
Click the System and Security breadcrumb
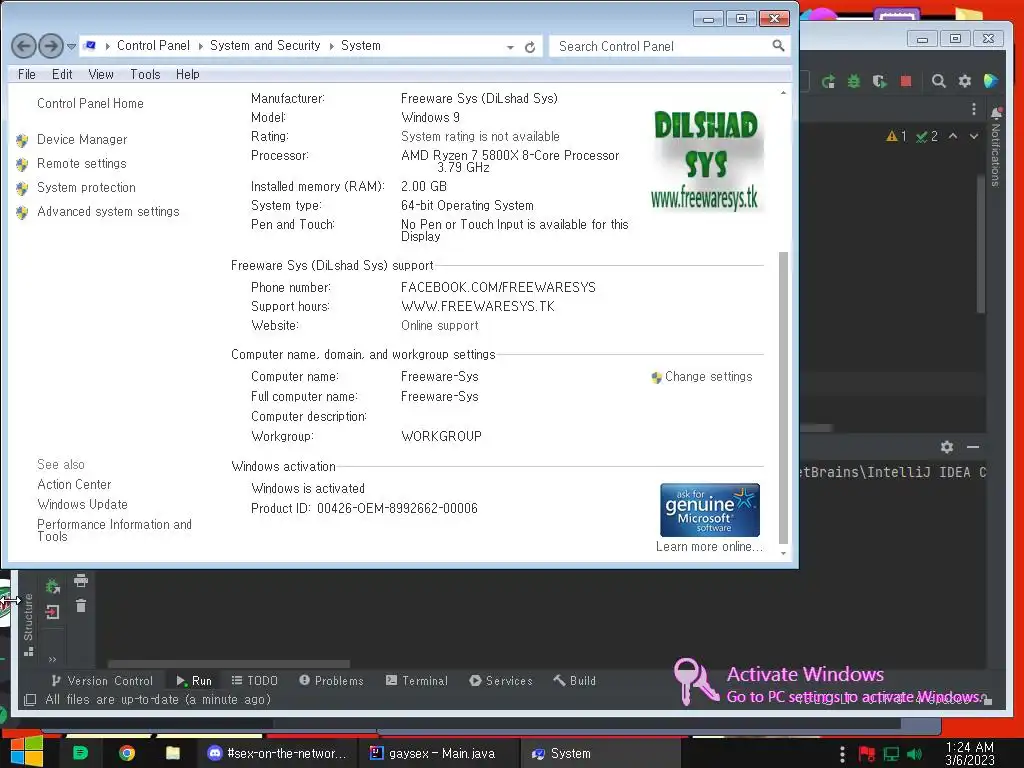(265, 46)
